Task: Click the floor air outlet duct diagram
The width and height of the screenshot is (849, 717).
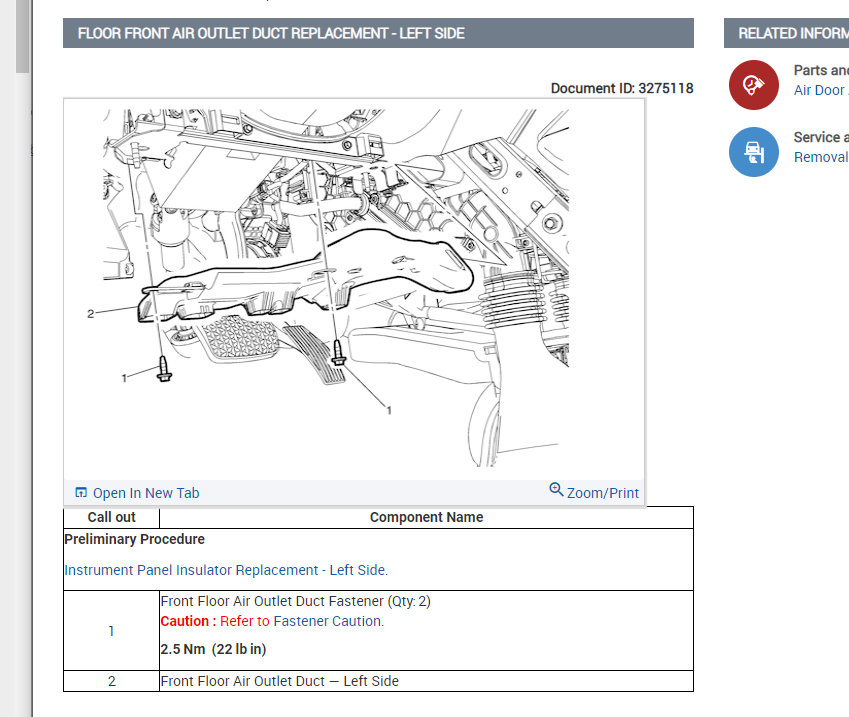Action: [x=336, y=288]
